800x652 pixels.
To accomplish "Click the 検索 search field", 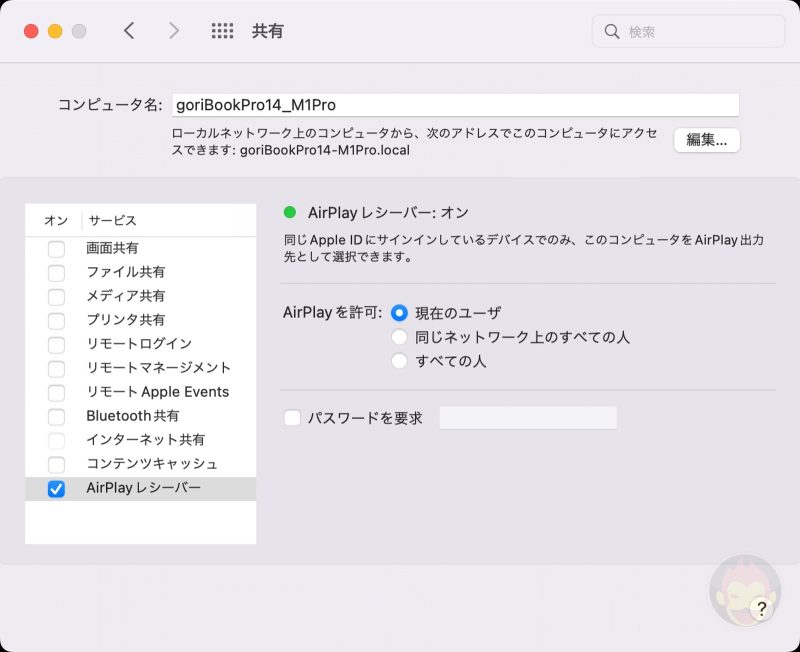I will click(700, 32).
